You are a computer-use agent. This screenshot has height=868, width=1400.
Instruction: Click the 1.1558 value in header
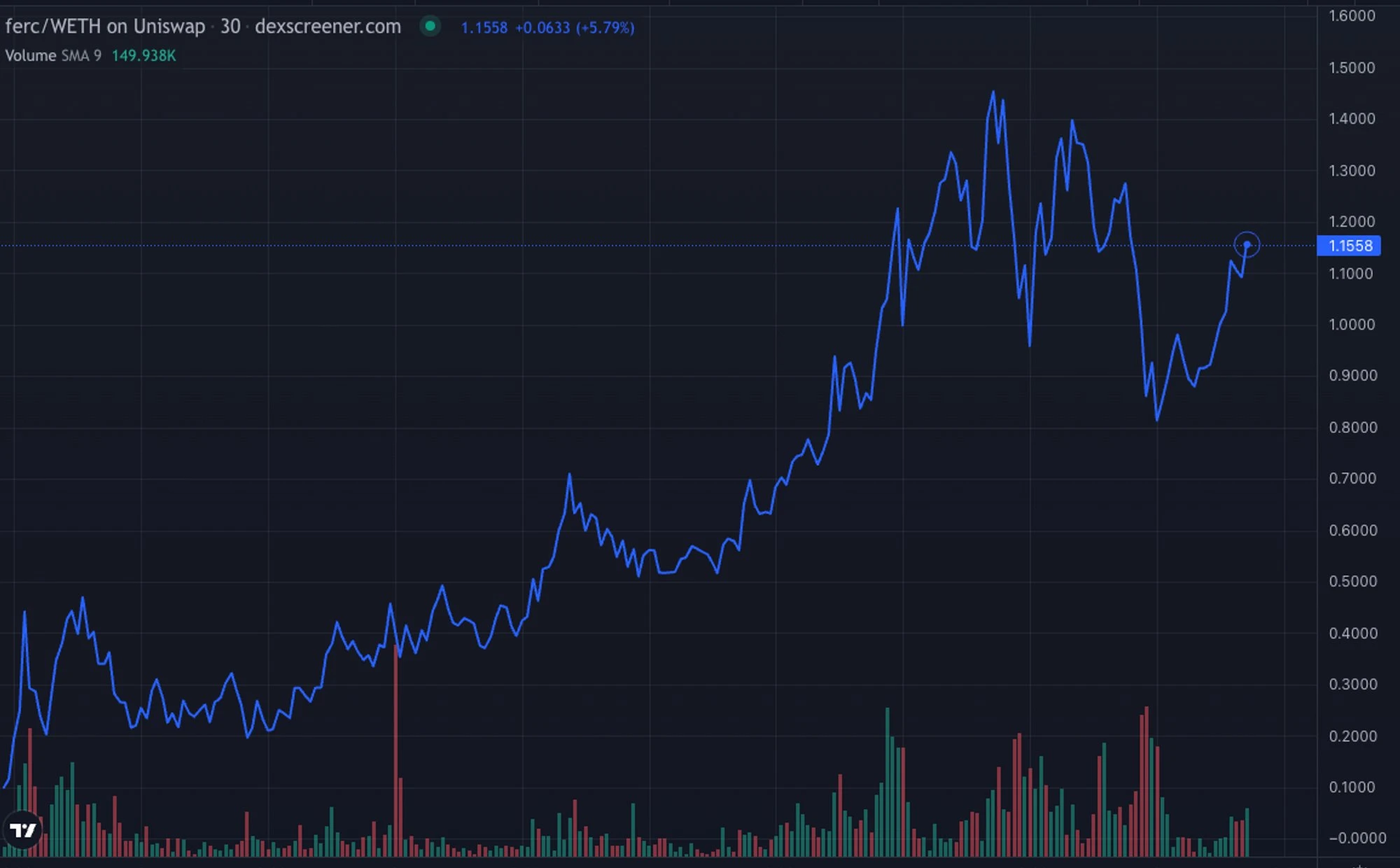click(484, 28)
